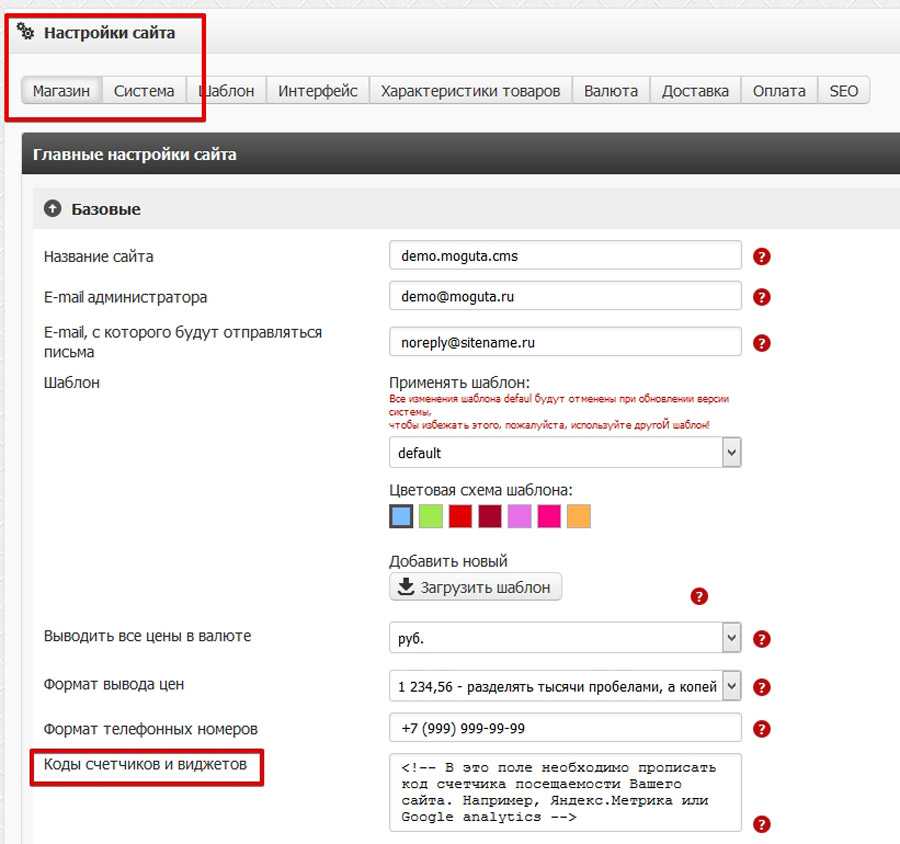Click the Название сайта input field
The width and height of the screenshot is (900, 844).
click(x=565, y=255)
